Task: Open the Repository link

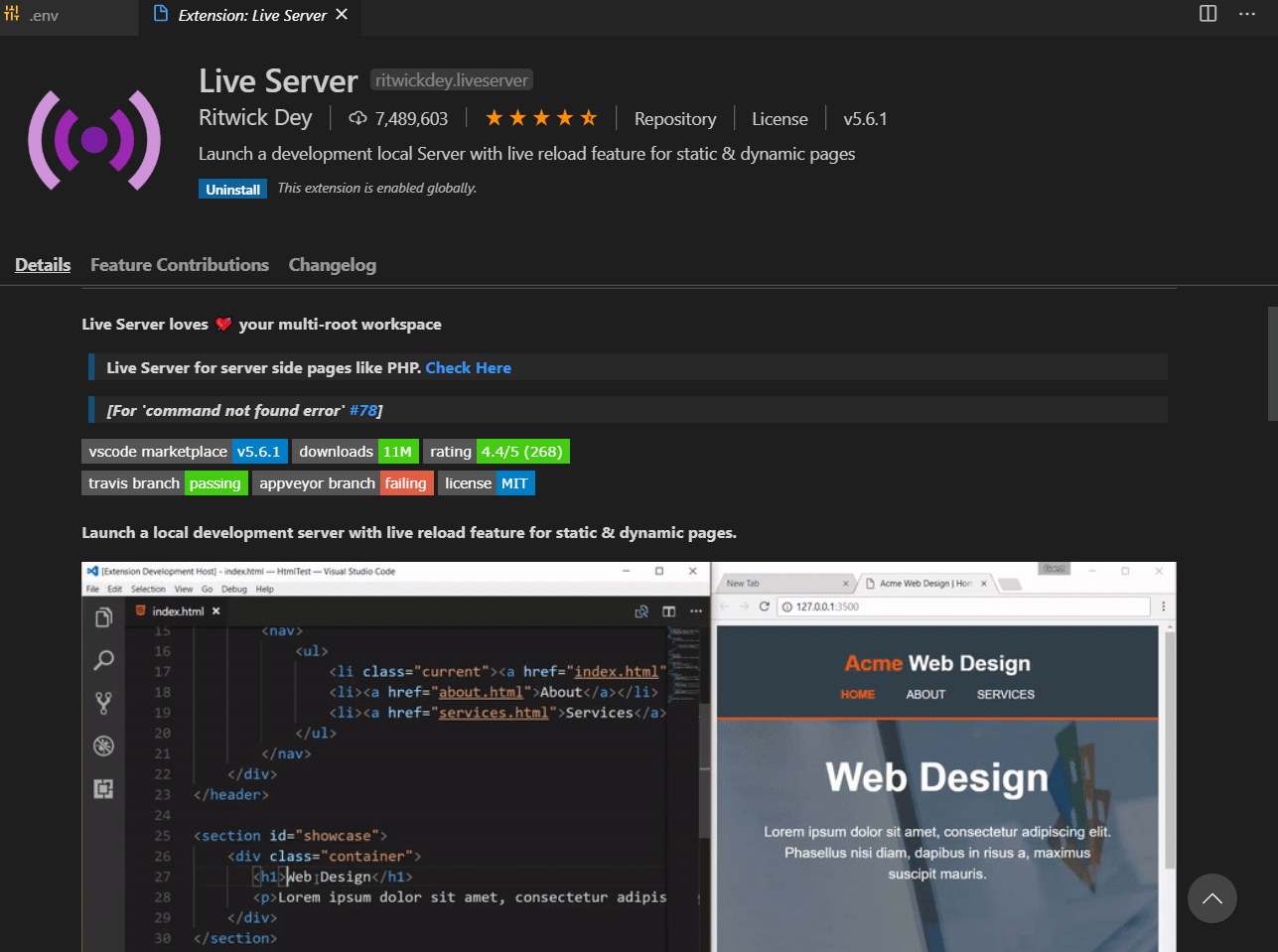Action: (675, 119)
